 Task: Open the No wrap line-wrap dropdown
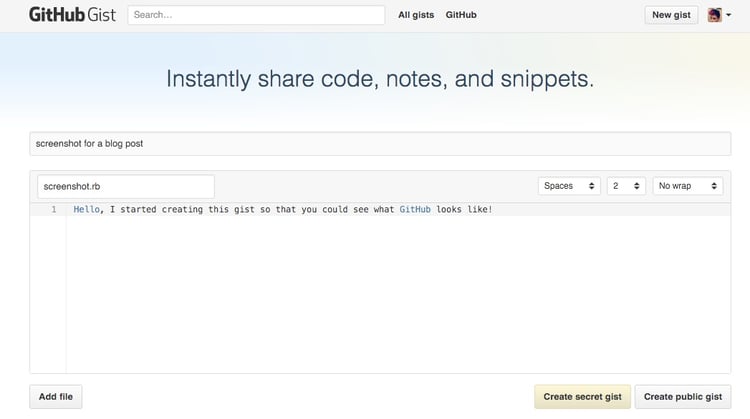(x=688, y=186)
